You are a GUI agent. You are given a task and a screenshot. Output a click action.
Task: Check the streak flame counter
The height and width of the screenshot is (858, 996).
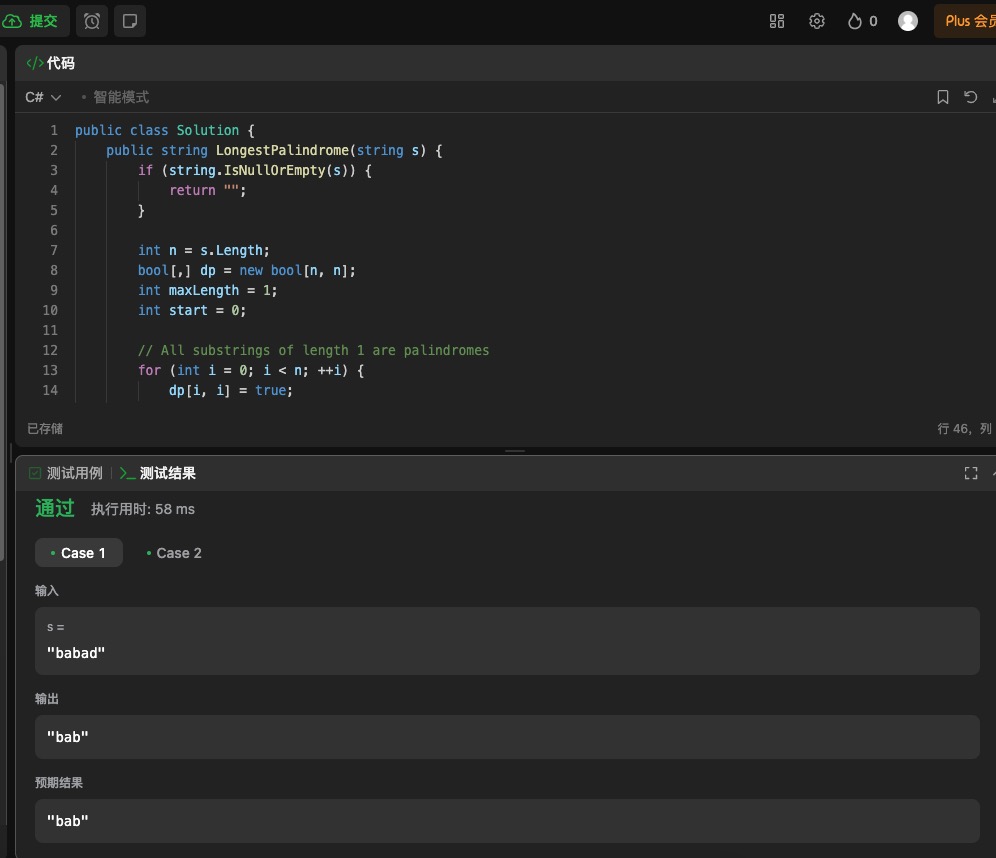click(863, 21)
